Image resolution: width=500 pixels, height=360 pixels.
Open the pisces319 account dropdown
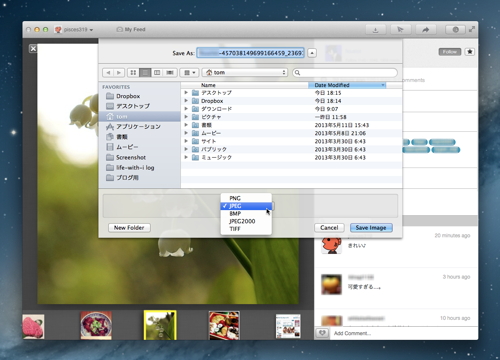point(74,30)
